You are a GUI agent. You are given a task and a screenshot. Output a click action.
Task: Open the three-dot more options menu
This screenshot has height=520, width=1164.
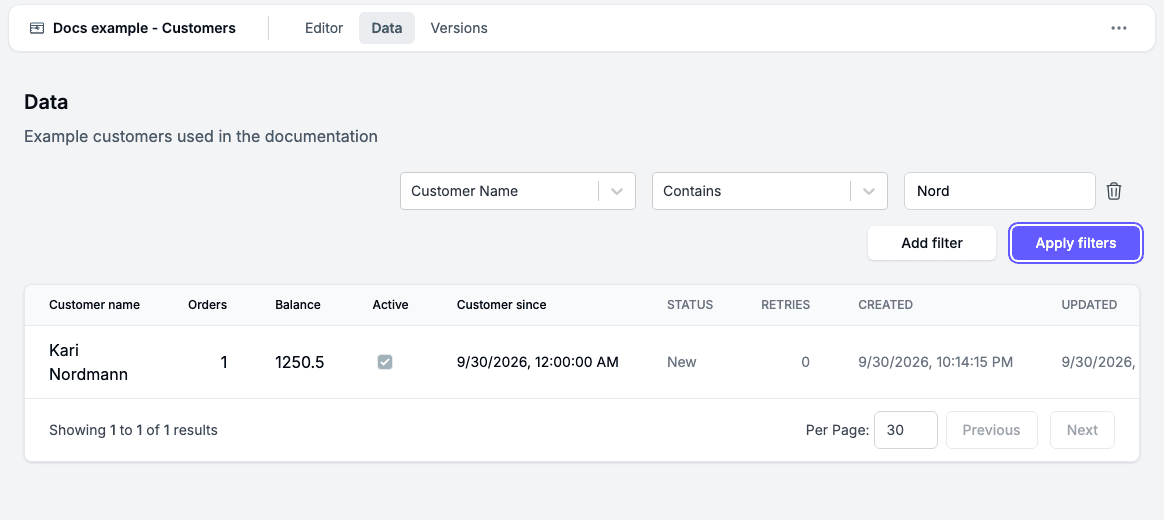click(1119, 28)
